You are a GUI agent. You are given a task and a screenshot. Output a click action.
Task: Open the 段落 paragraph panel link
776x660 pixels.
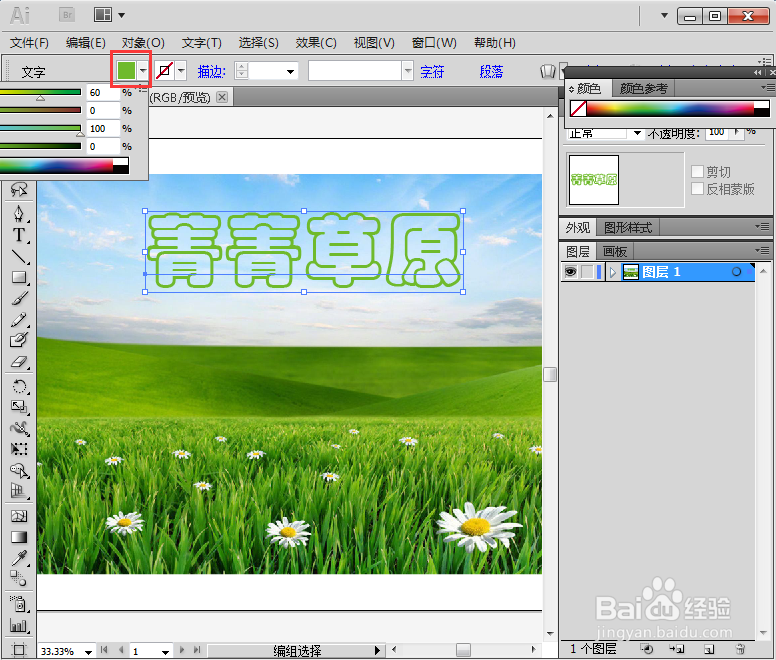(x=491, y=72)
